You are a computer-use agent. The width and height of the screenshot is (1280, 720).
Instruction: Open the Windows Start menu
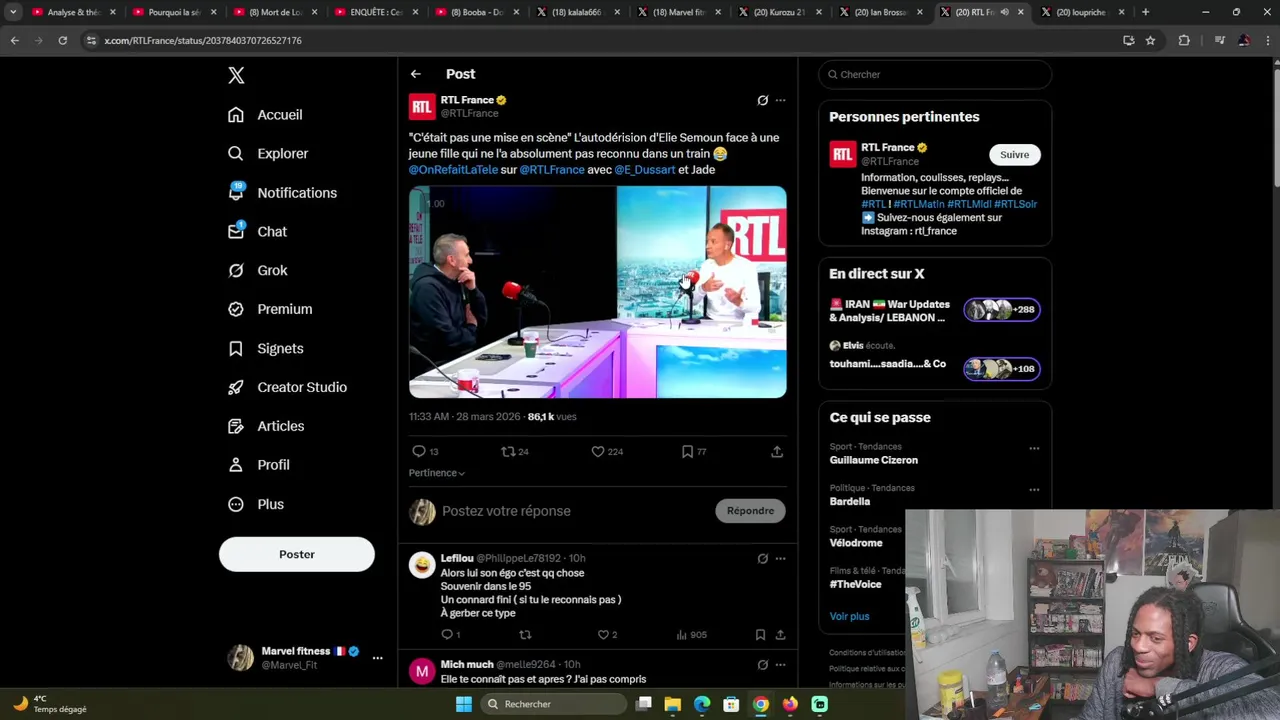[x=464, y=704]
